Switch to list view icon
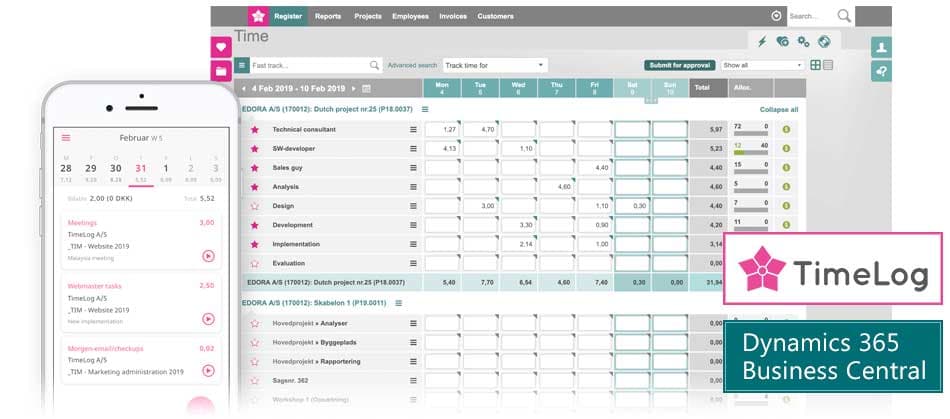This screenshot has width=950, height=419. coord(828,65)
